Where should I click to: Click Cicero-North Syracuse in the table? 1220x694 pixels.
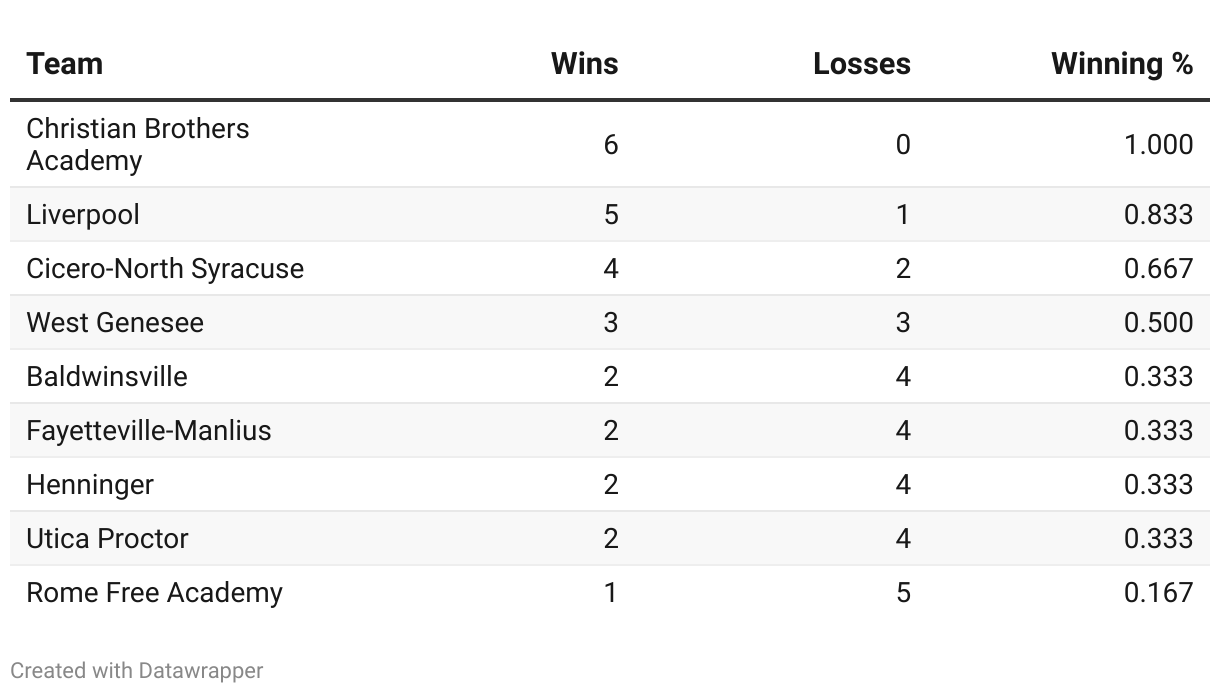pos(165,269)
